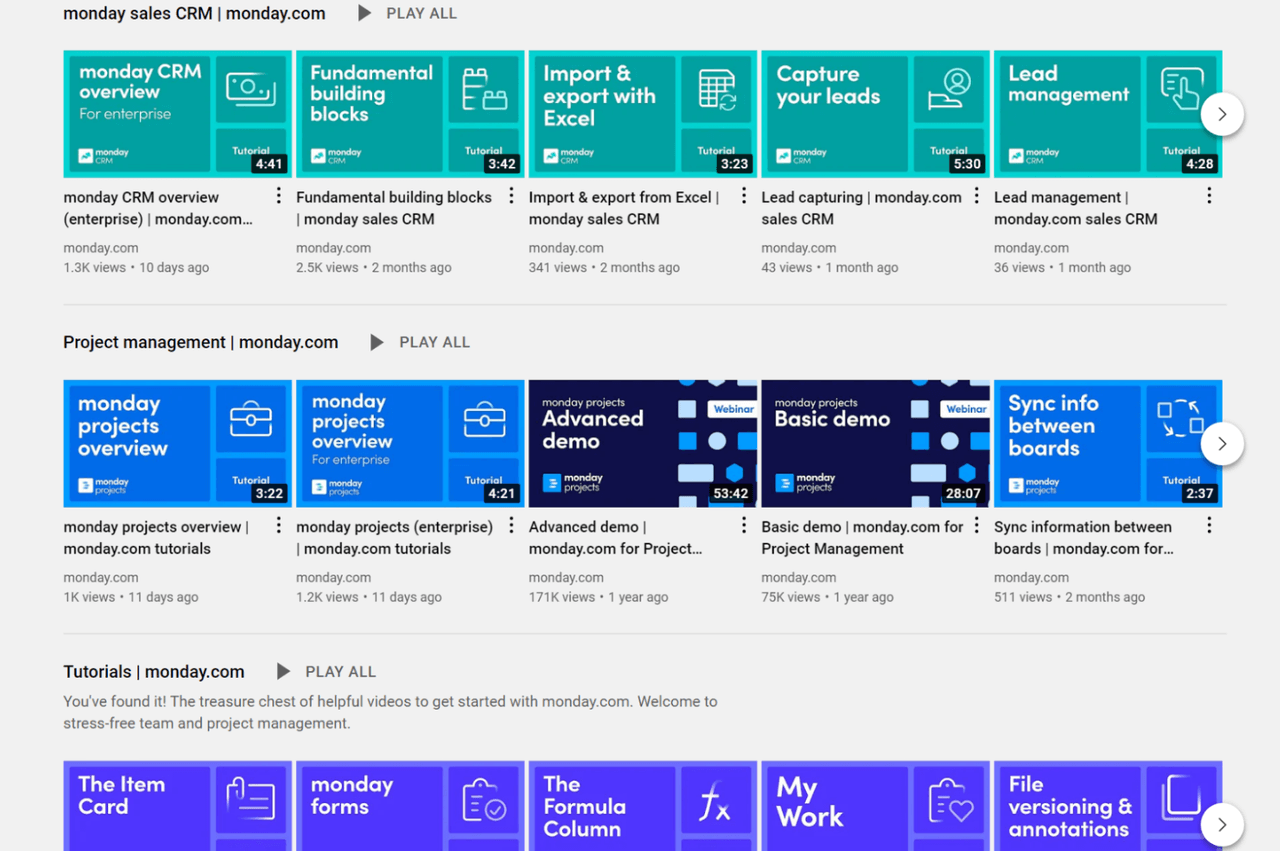The height and width of the screenshot is (851, 1280).
Task: Open video title Import & export from Excel
Action: tap(624, 208)
